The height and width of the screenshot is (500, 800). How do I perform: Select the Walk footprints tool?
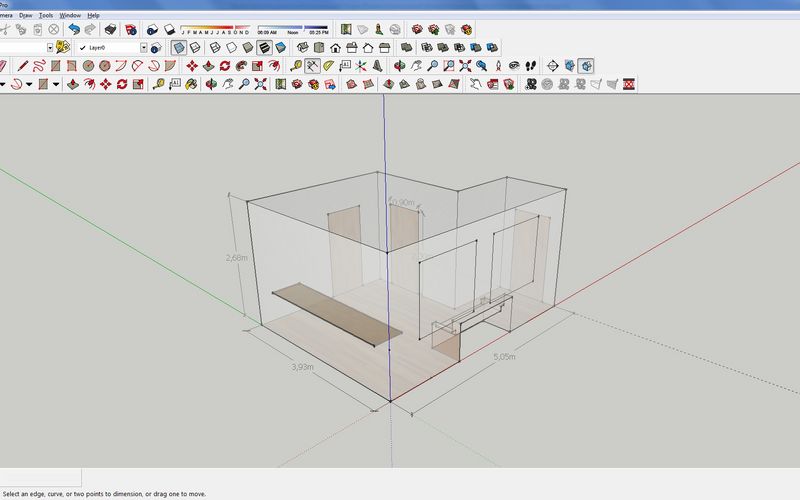tap(531, 66)
